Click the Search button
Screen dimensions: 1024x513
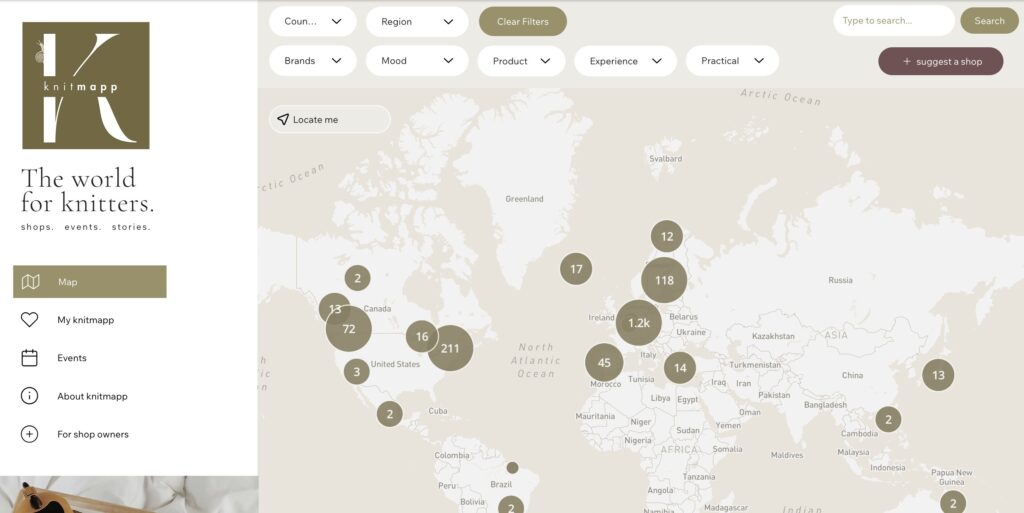[989, 21]
